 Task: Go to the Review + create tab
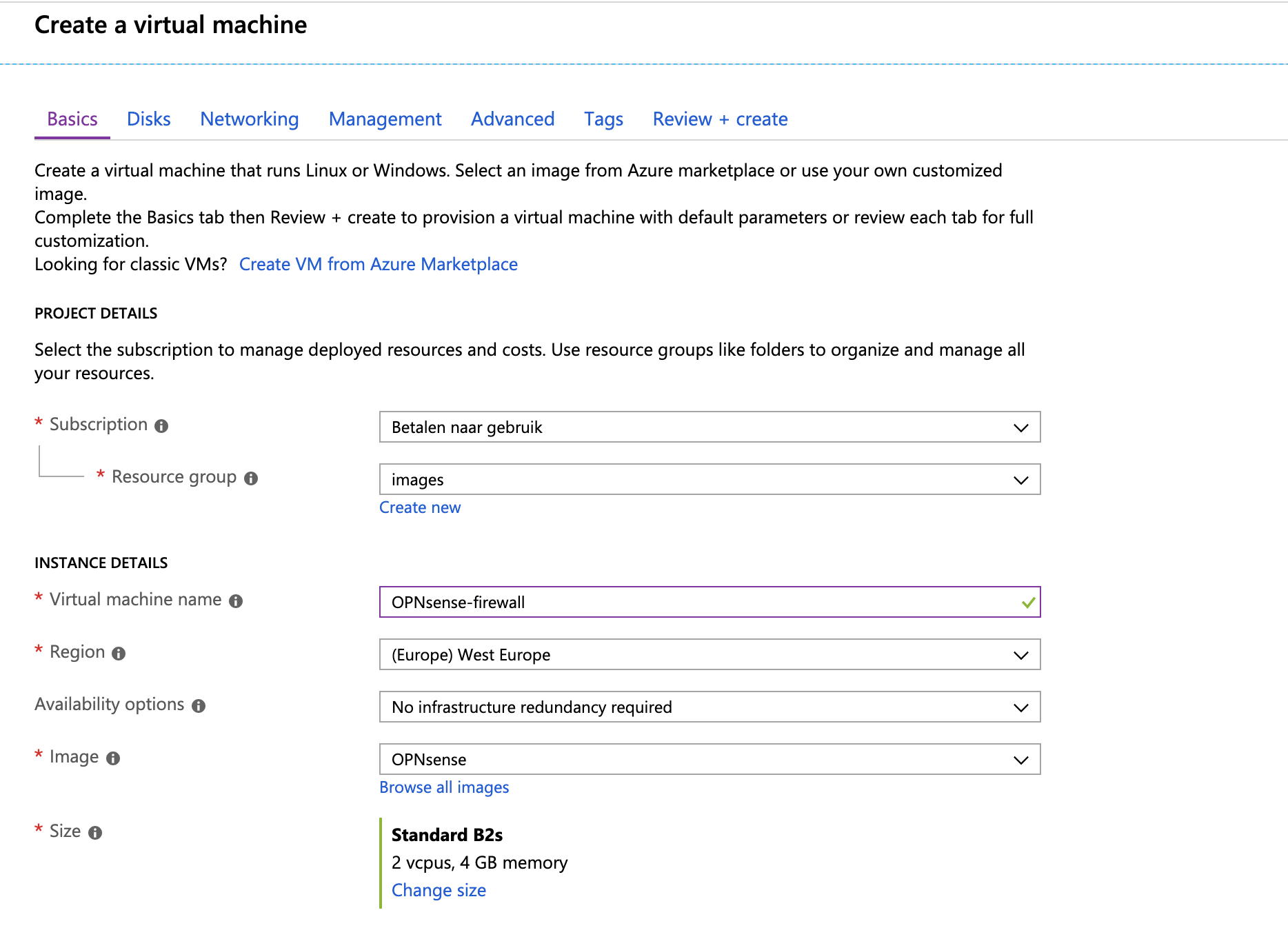coord(720,119)
